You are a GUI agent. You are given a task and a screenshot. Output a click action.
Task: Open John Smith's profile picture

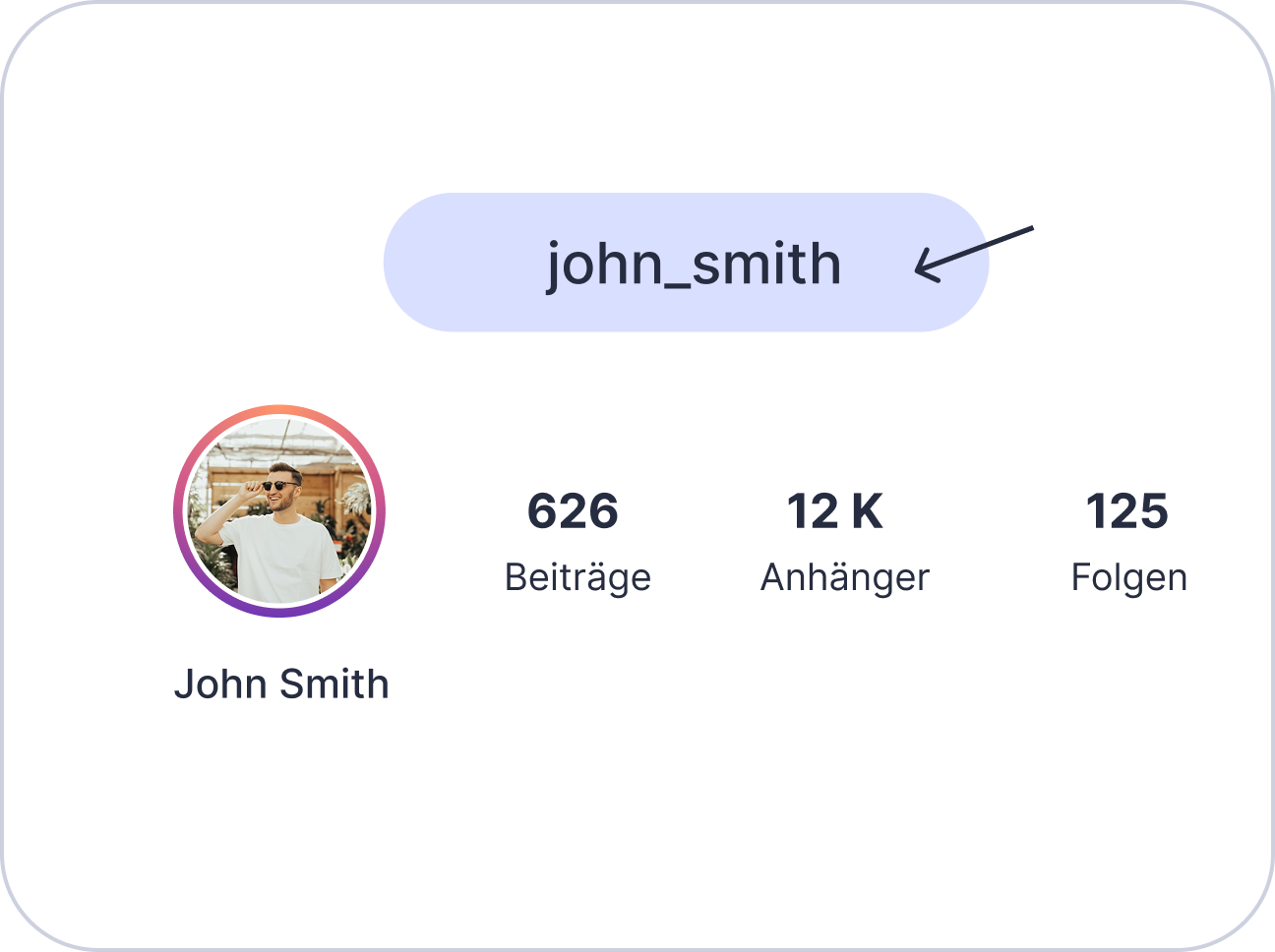click(x=279, y=511)
